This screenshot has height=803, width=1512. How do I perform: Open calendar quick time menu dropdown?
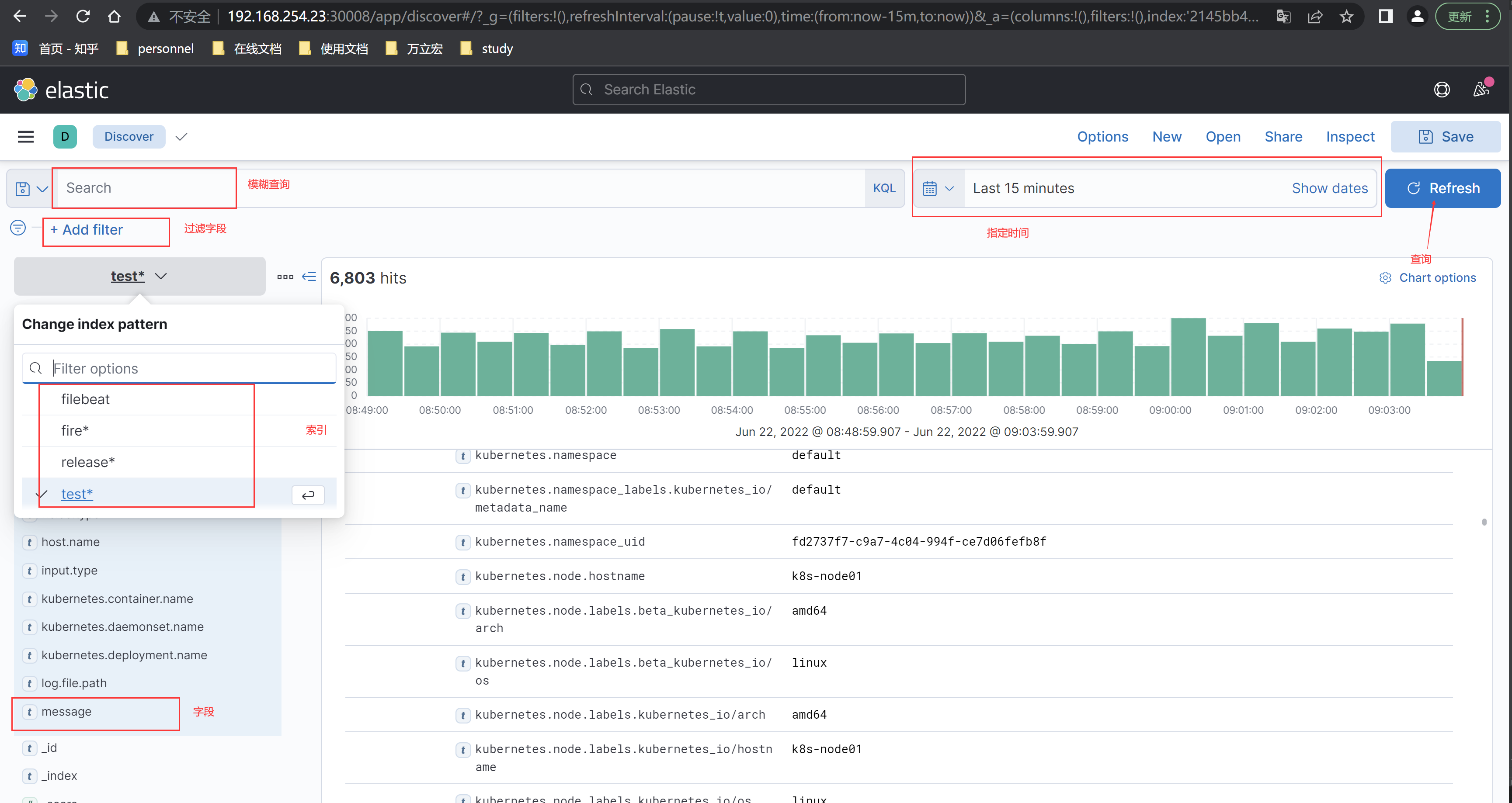938,189
